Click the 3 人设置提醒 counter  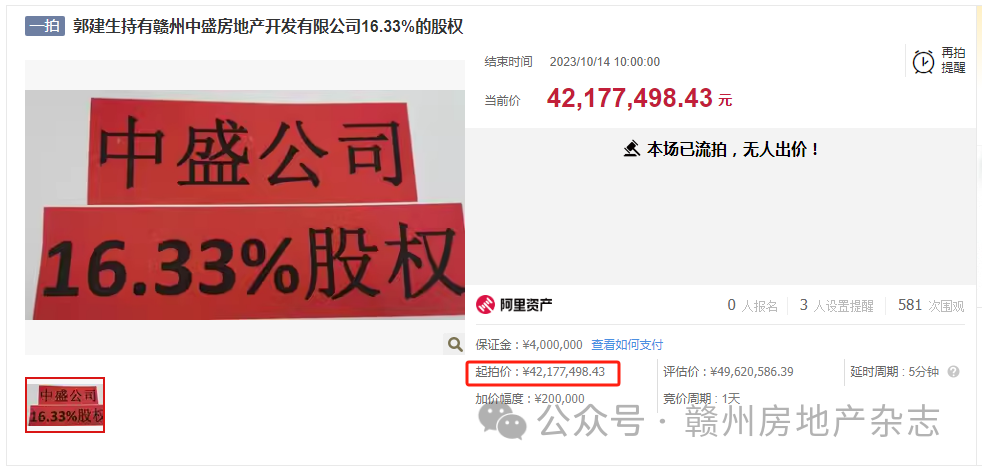point(837,306)
